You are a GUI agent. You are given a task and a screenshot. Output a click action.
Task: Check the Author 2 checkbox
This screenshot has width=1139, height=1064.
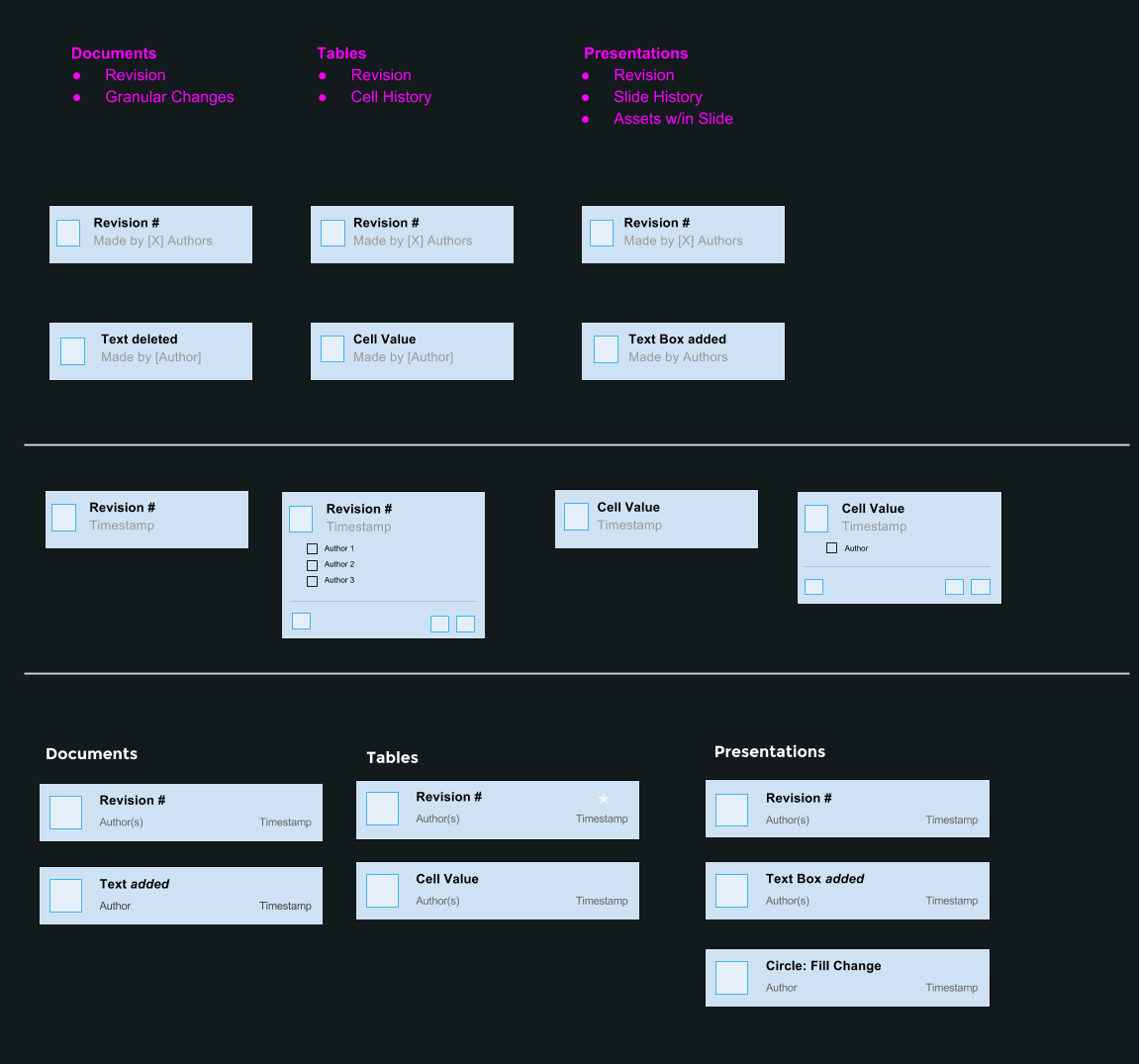(x=313, y=565)
